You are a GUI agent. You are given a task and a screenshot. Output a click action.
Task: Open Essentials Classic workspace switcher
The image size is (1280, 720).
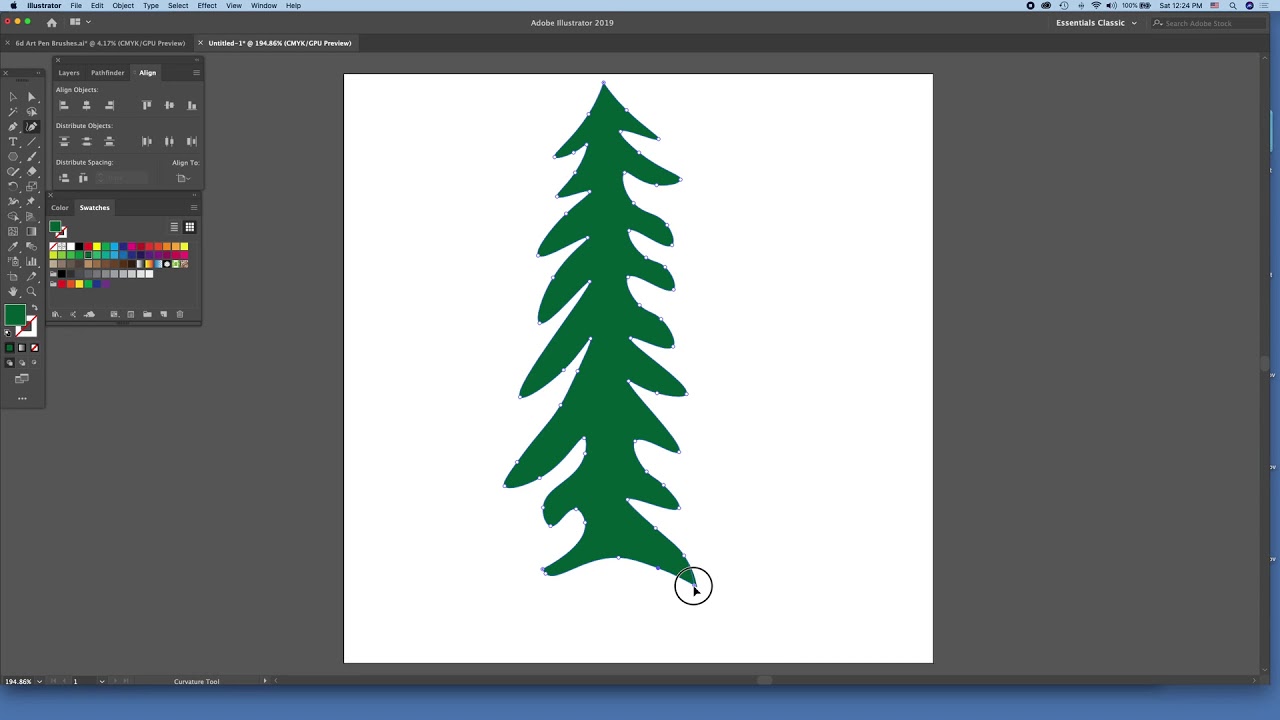tap(1096, 23)
